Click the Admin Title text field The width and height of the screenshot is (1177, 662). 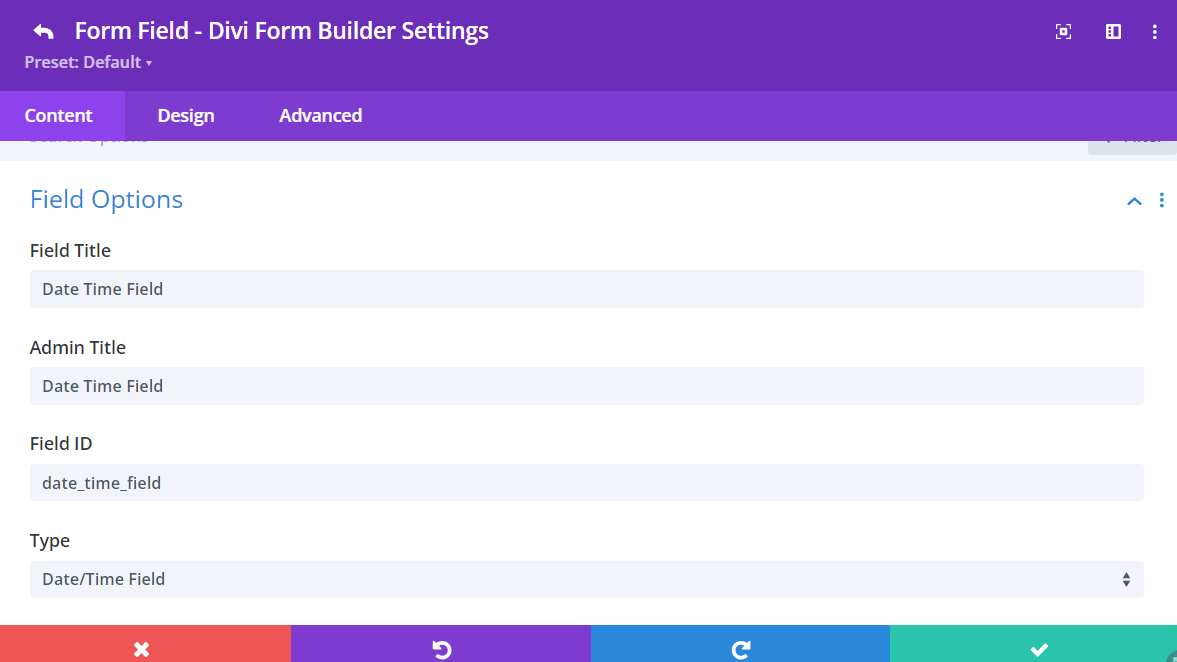(586, 385)
